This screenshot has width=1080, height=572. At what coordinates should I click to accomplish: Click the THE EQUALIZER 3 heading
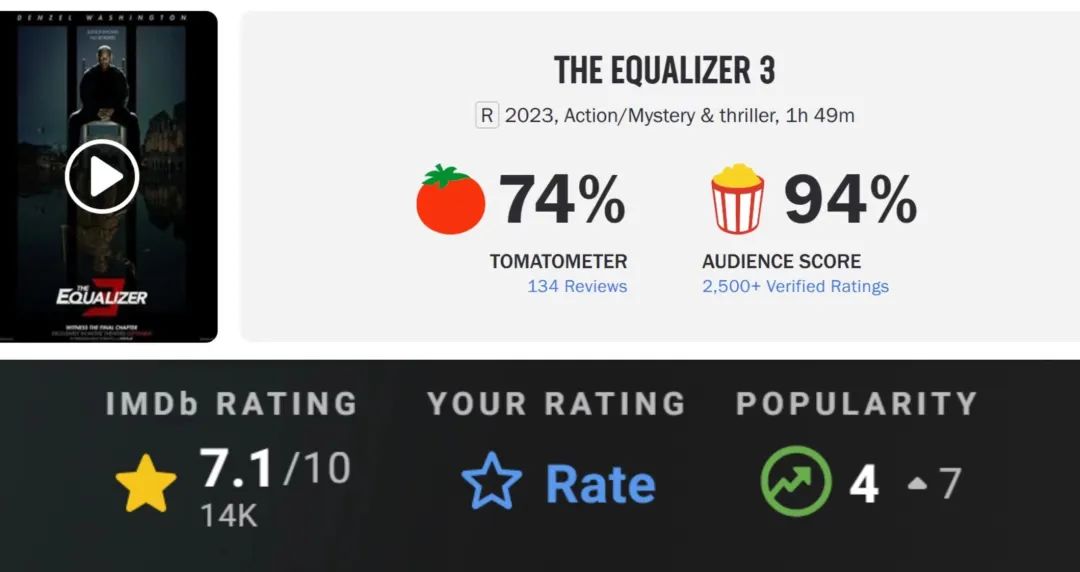coord(664,71)
